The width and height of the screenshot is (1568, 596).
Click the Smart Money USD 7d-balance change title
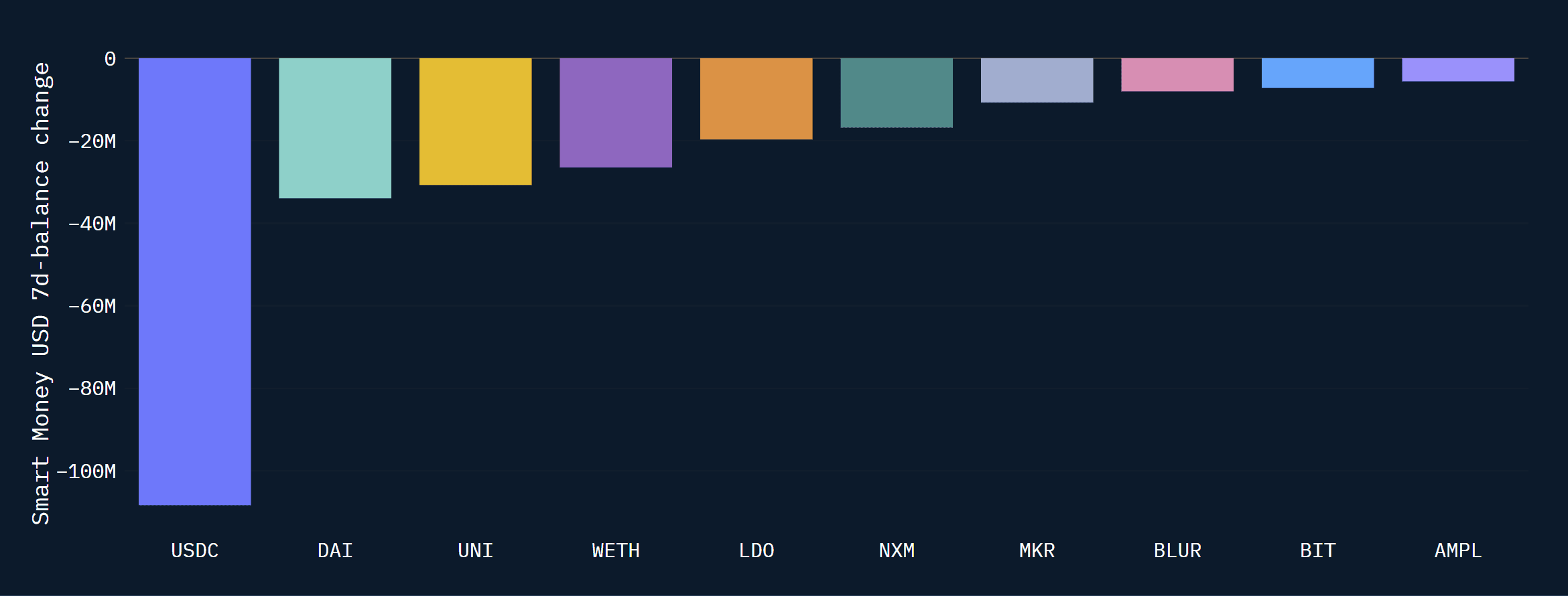(x=41, y=293)
